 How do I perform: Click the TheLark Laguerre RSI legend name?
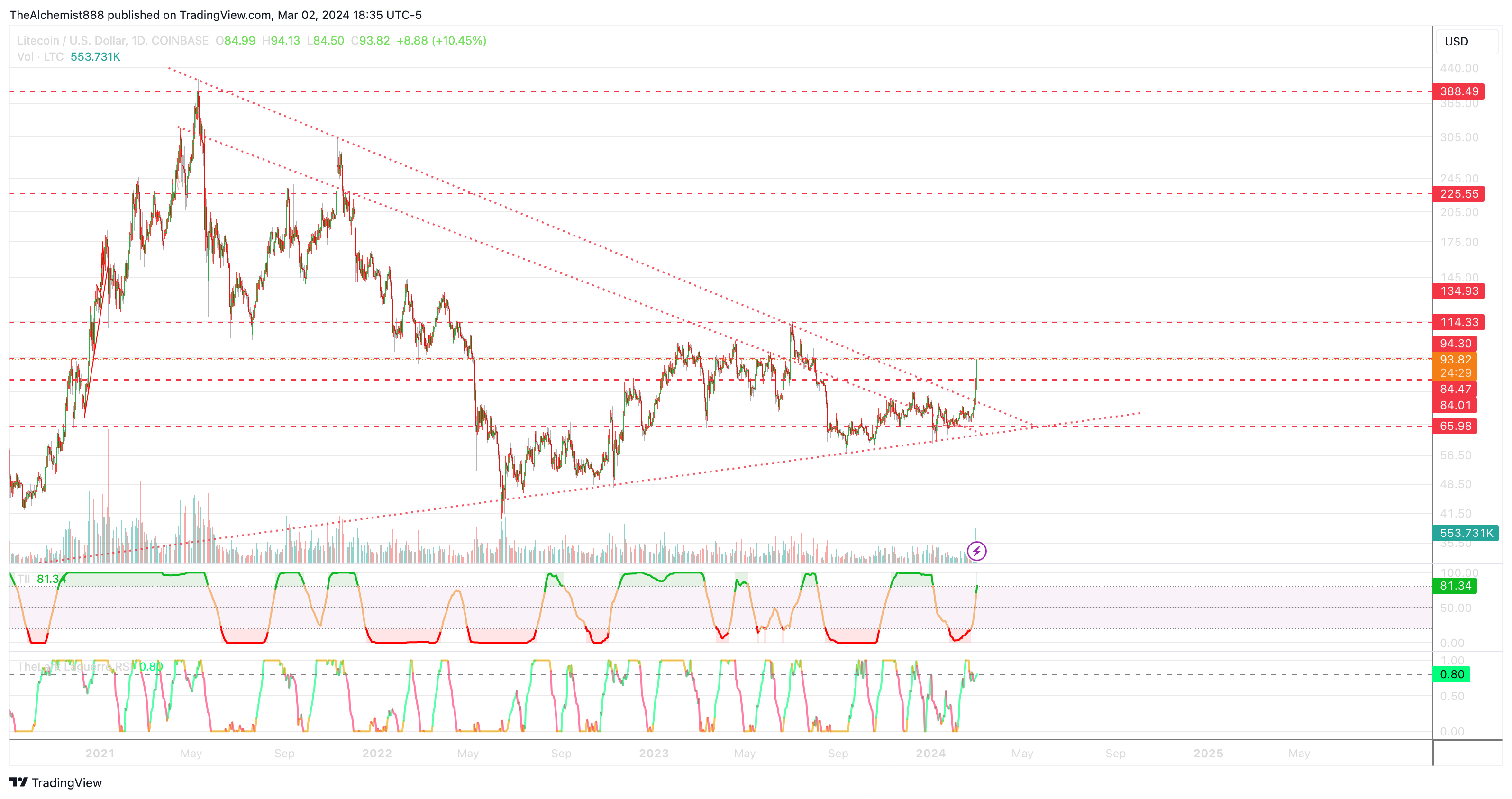coord(74,666)
